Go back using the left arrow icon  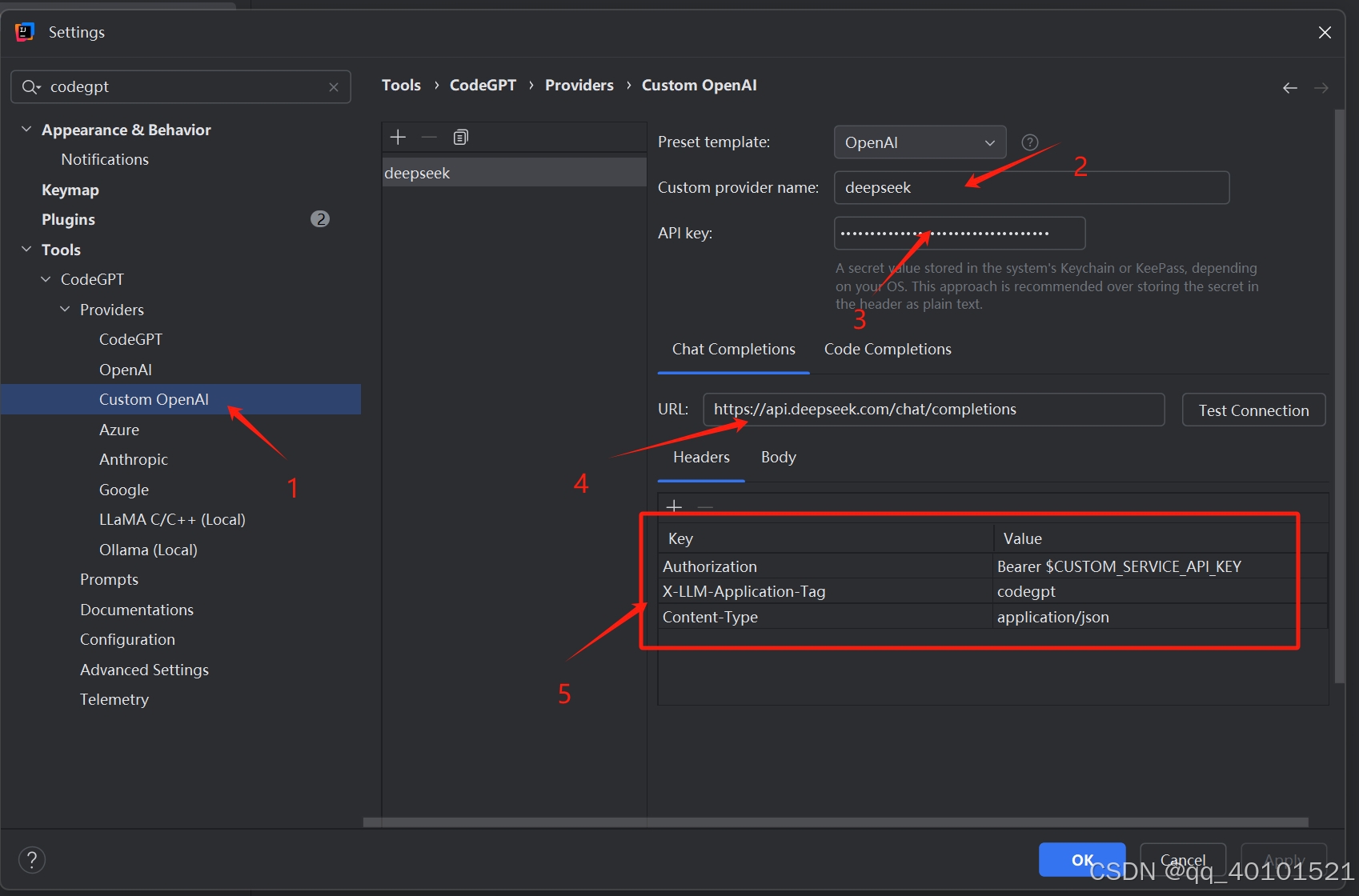tap(1290, 88)
